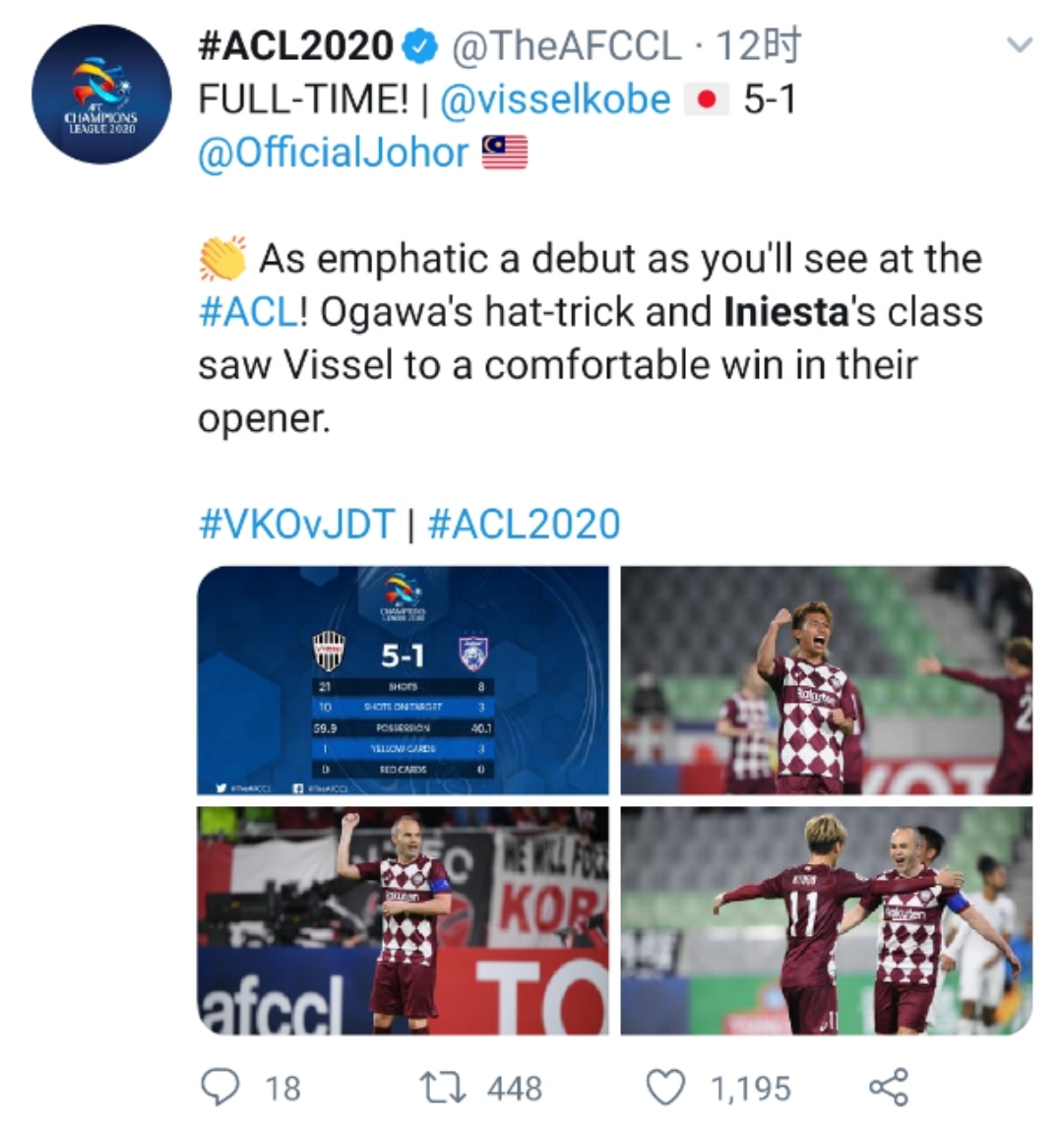Click the blue verified badge
Viewport: 1064px width, 1124px height.
pos(419,47)
